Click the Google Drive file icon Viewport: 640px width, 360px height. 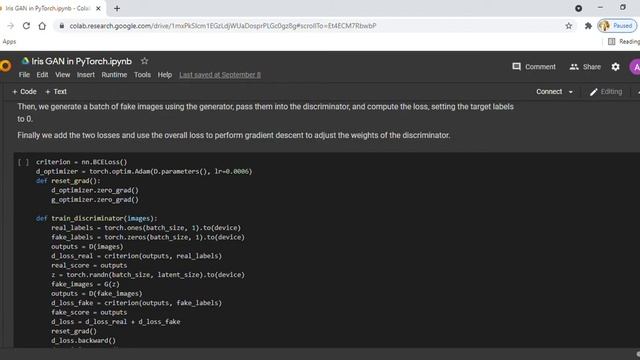point(25,61)
